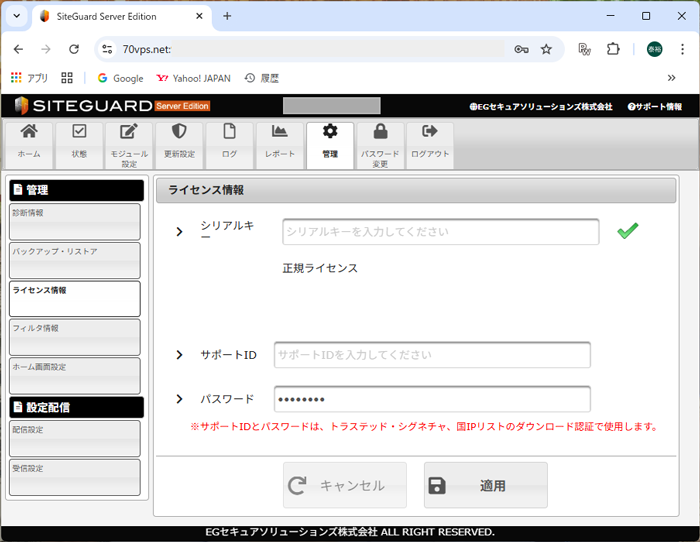The image size is (700, 542).
Task: Expand the パスワード chevron
Action: point(179,399)
